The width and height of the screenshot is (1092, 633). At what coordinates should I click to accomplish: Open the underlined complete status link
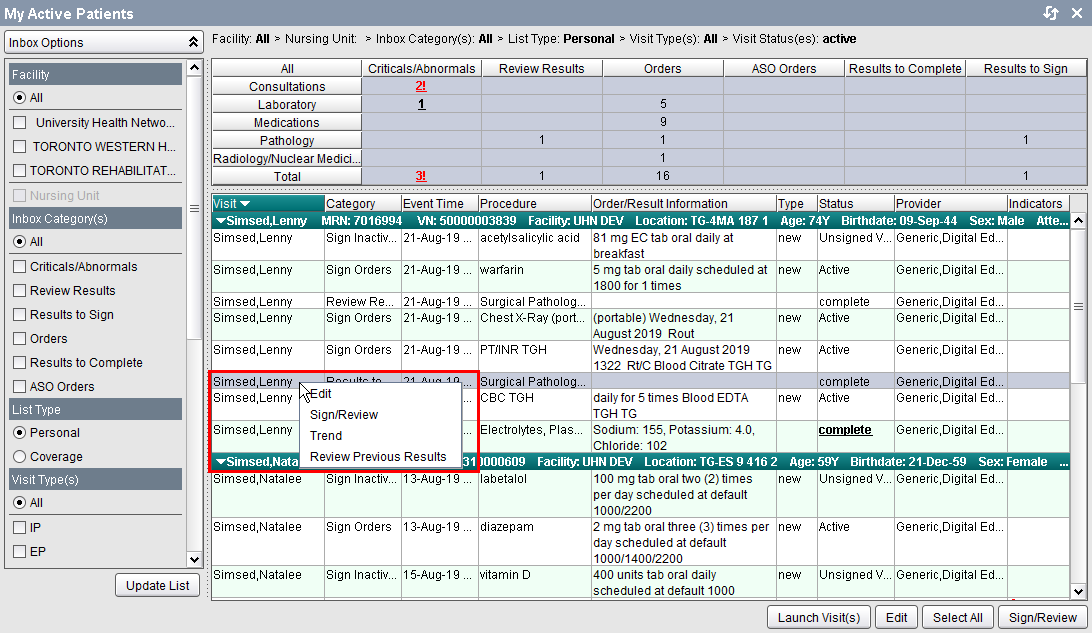[845, 430]
